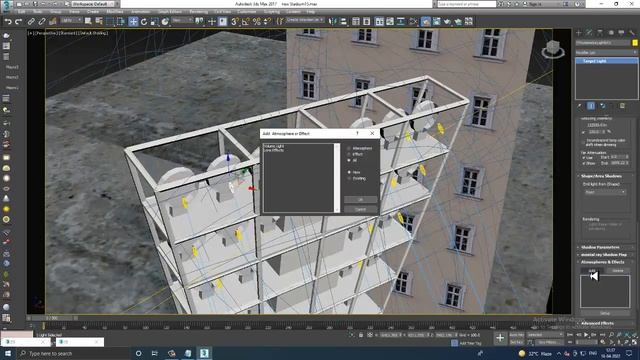Open the Animation menu

(x=140, y=12)
